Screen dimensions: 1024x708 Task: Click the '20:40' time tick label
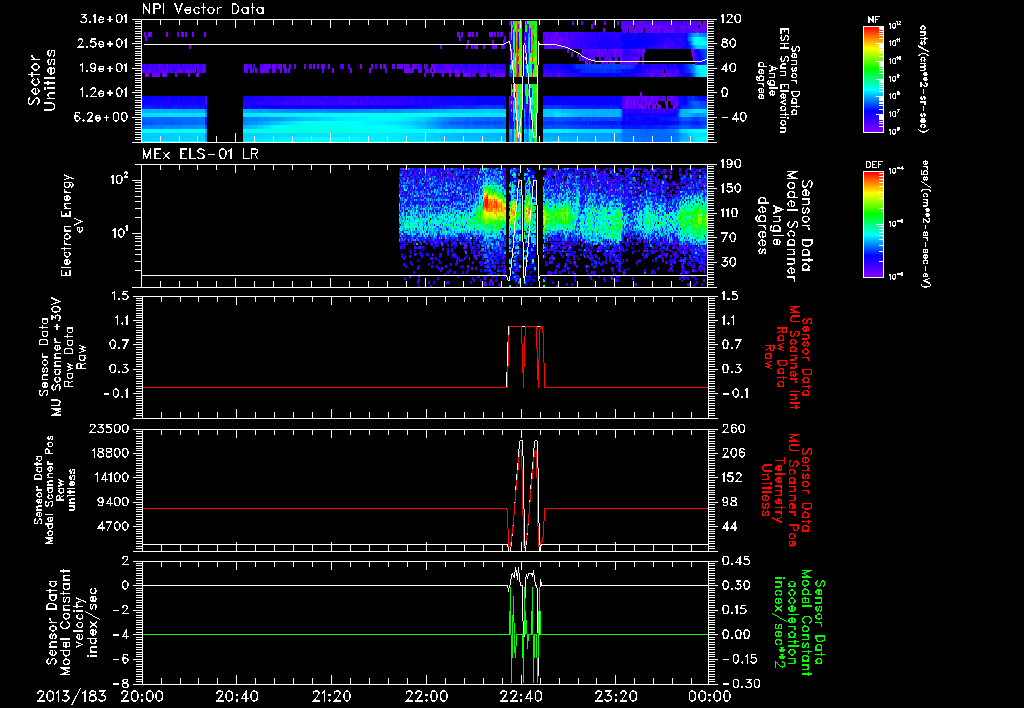click(237, 696)
